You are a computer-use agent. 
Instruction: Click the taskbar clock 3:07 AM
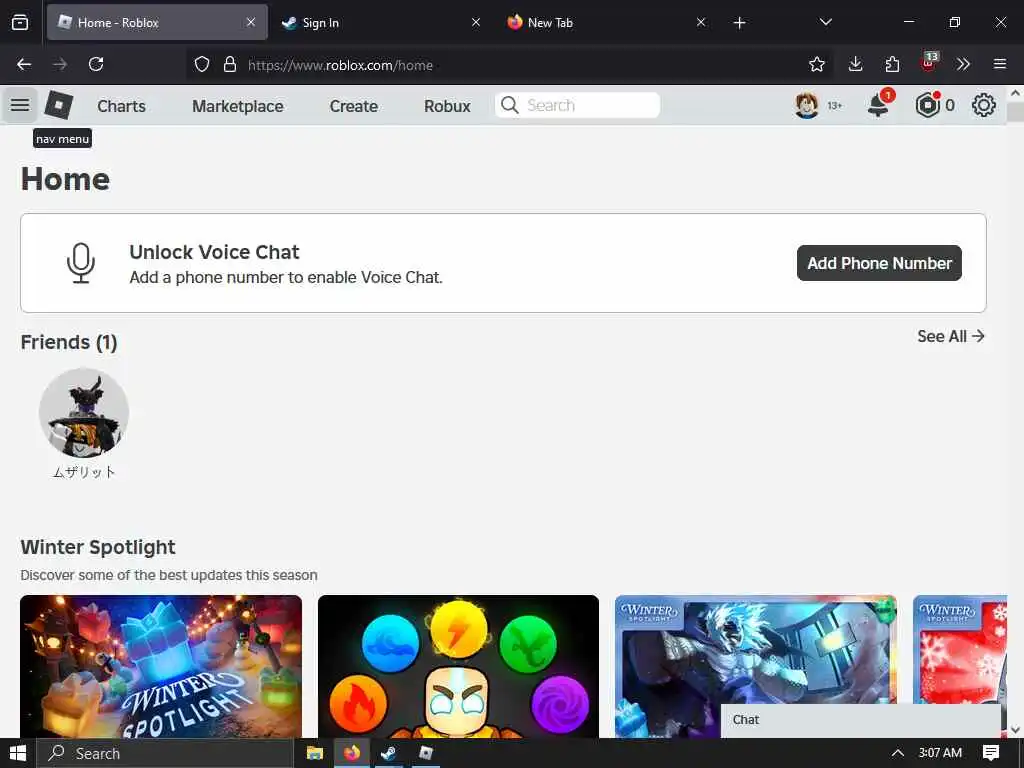pos(940,753)
